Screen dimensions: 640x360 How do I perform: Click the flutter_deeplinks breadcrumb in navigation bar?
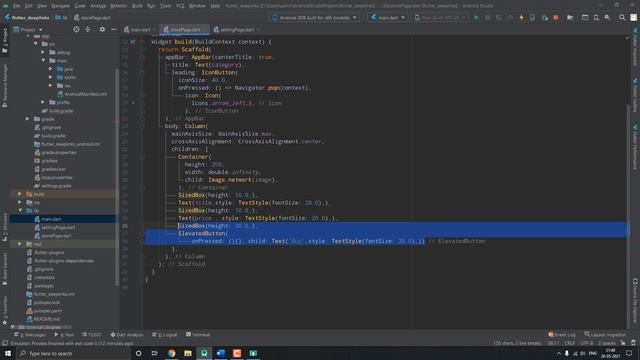point(27,18)
